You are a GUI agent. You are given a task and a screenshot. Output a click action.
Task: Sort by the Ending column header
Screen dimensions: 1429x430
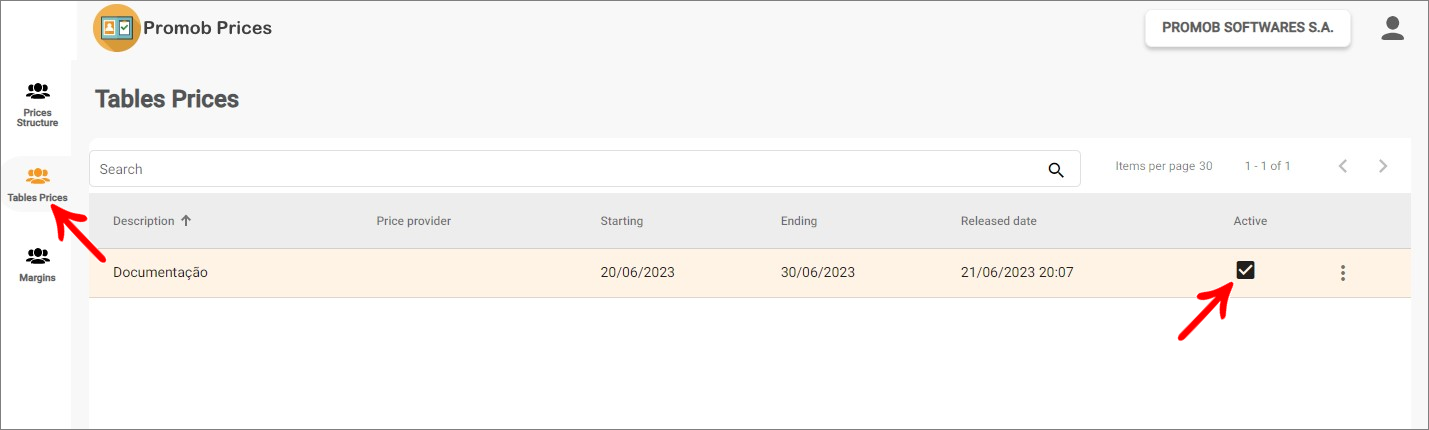799,221
